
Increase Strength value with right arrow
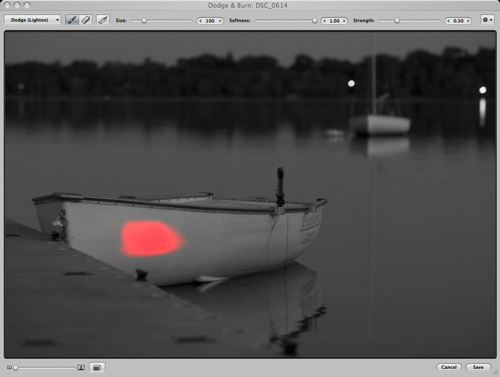point(468,21)
